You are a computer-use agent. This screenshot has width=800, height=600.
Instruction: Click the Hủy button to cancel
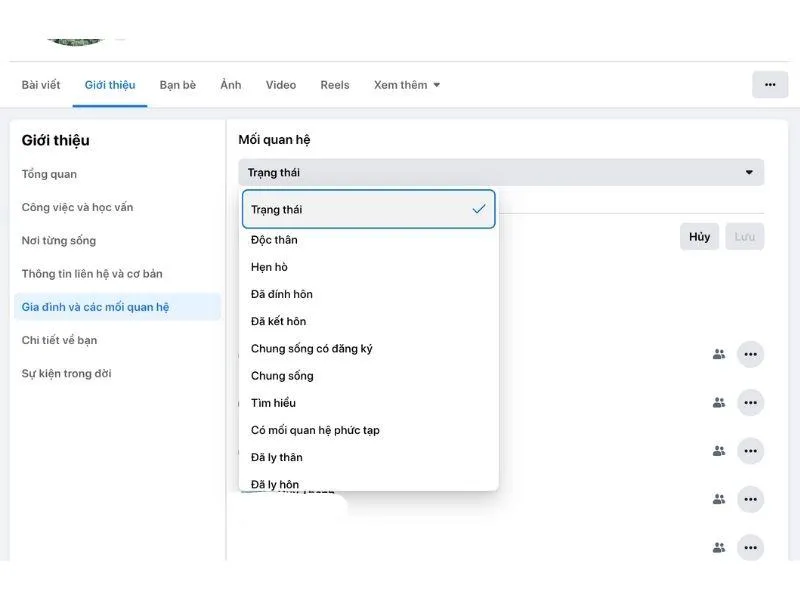tap(698, 237)
